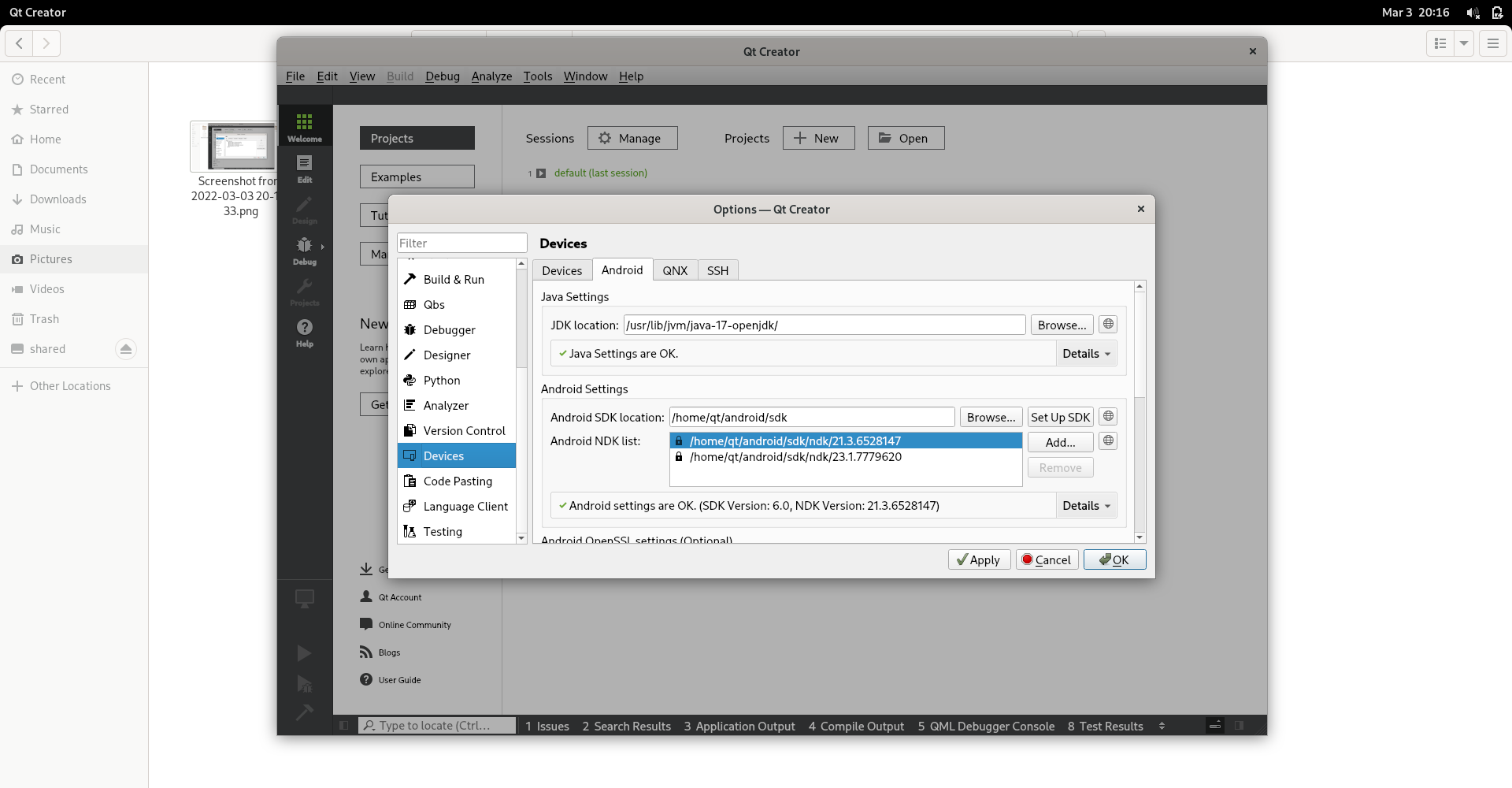Click New project button
Screen dimensions: 1512x788
point(818,138)
